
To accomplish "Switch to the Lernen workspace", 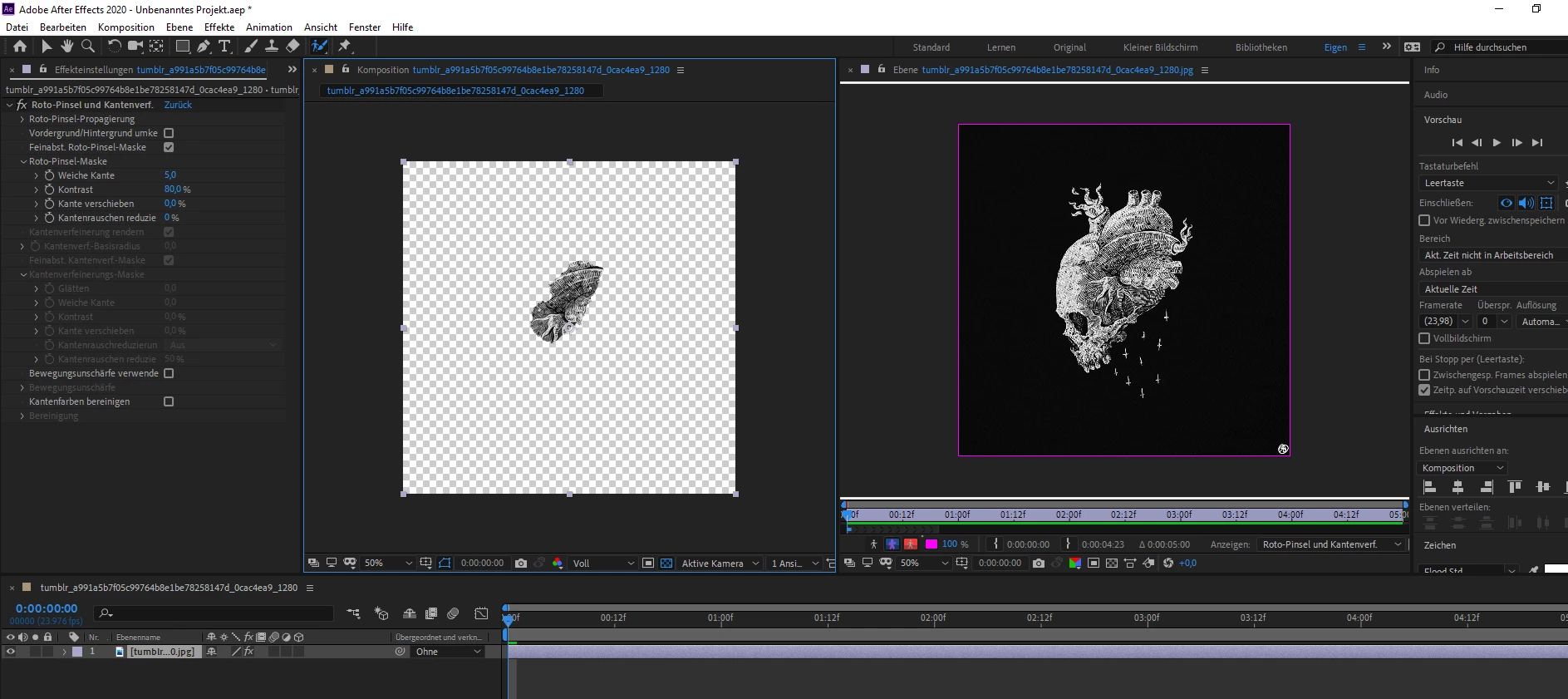I will (x=1001, y=47).
